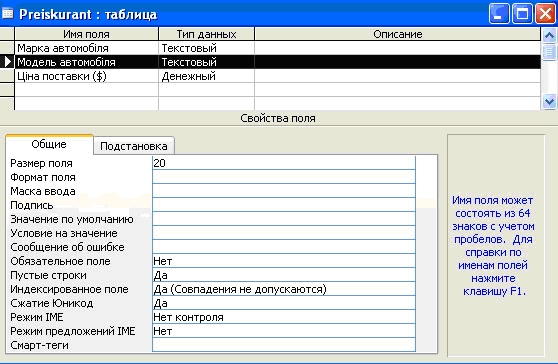Screen dimensions: 558x364
Task: Click the 'Описание' column header
Action: point(398,34)
